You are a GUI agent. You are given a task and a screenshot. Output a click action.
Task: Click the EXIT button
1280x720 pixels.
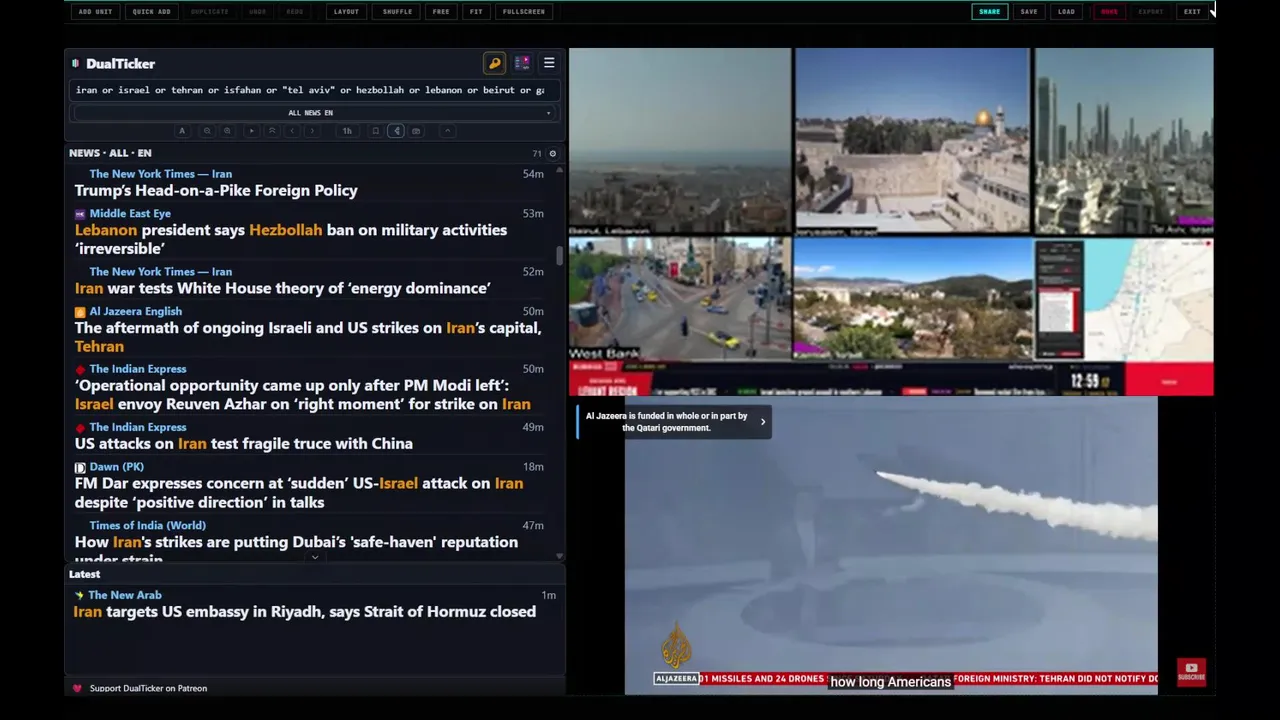[x=1192, y=12]
